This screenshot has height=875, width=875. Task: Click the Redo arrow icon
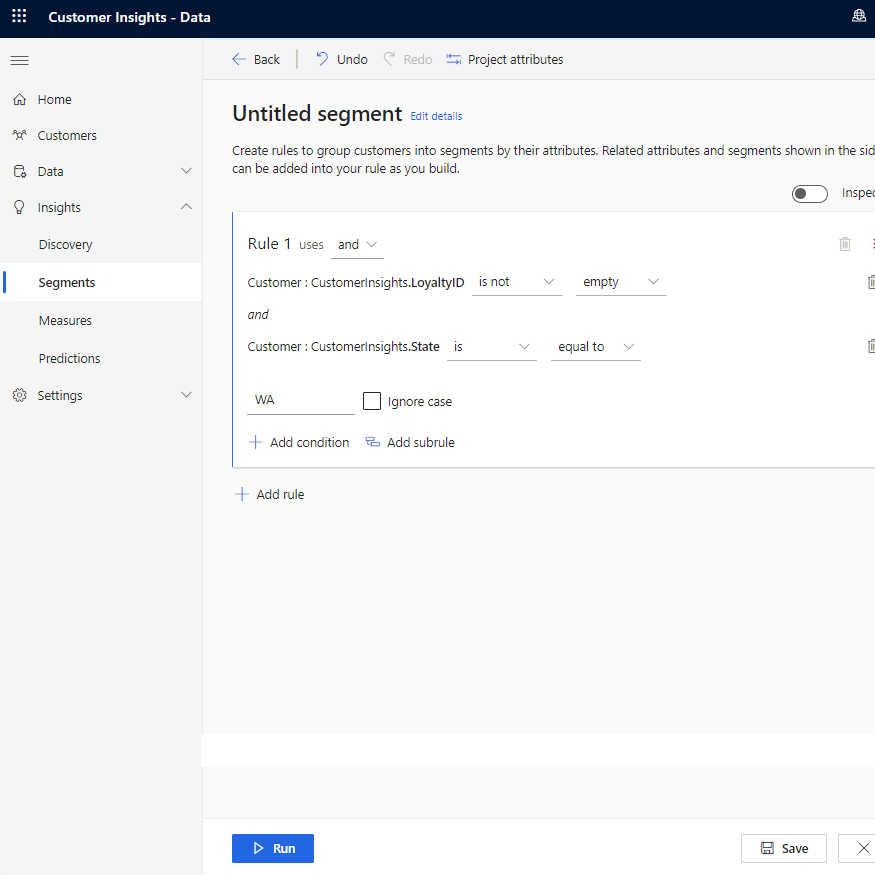point(389,59)
